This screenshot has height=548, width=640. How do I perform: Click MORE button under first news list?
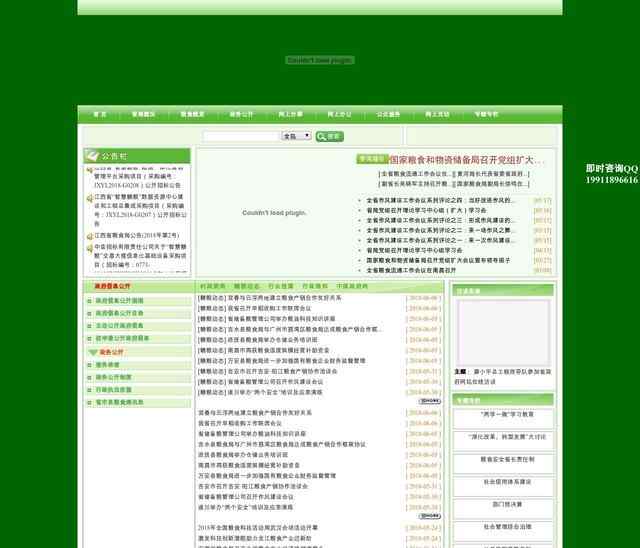click(x=429, y=401)
